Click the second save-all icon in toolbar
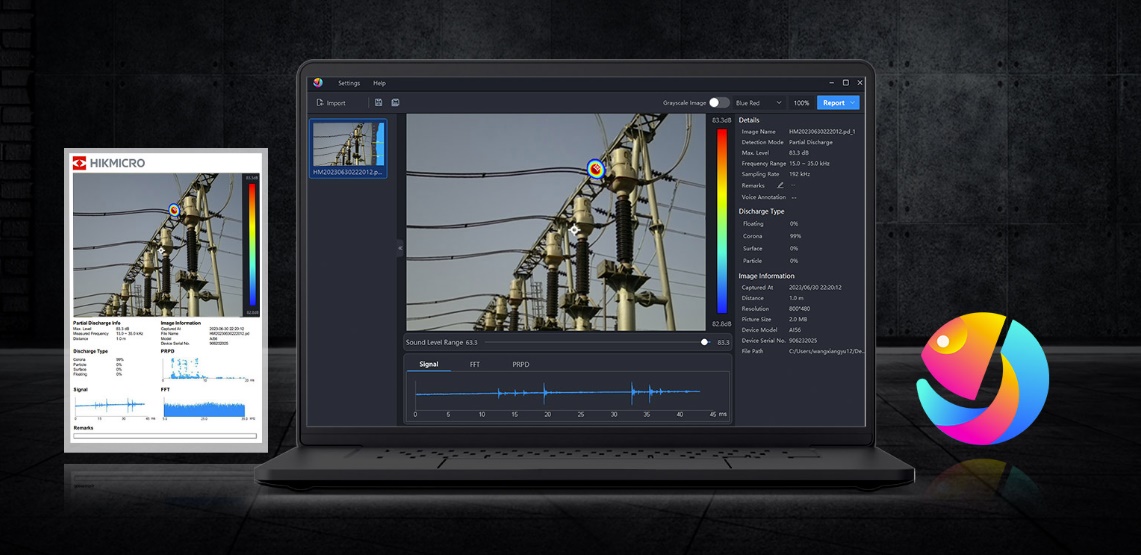This screenshot has width=1141, height=555. (395, 103)
